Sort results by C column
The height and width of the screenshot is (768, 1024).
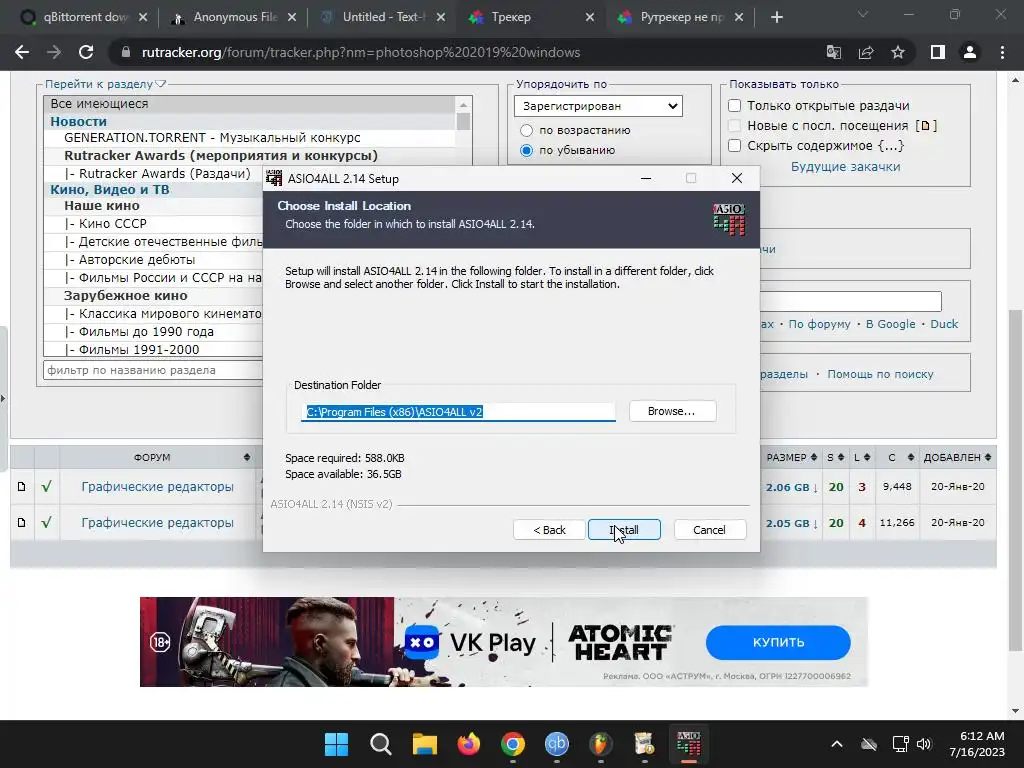897,457
